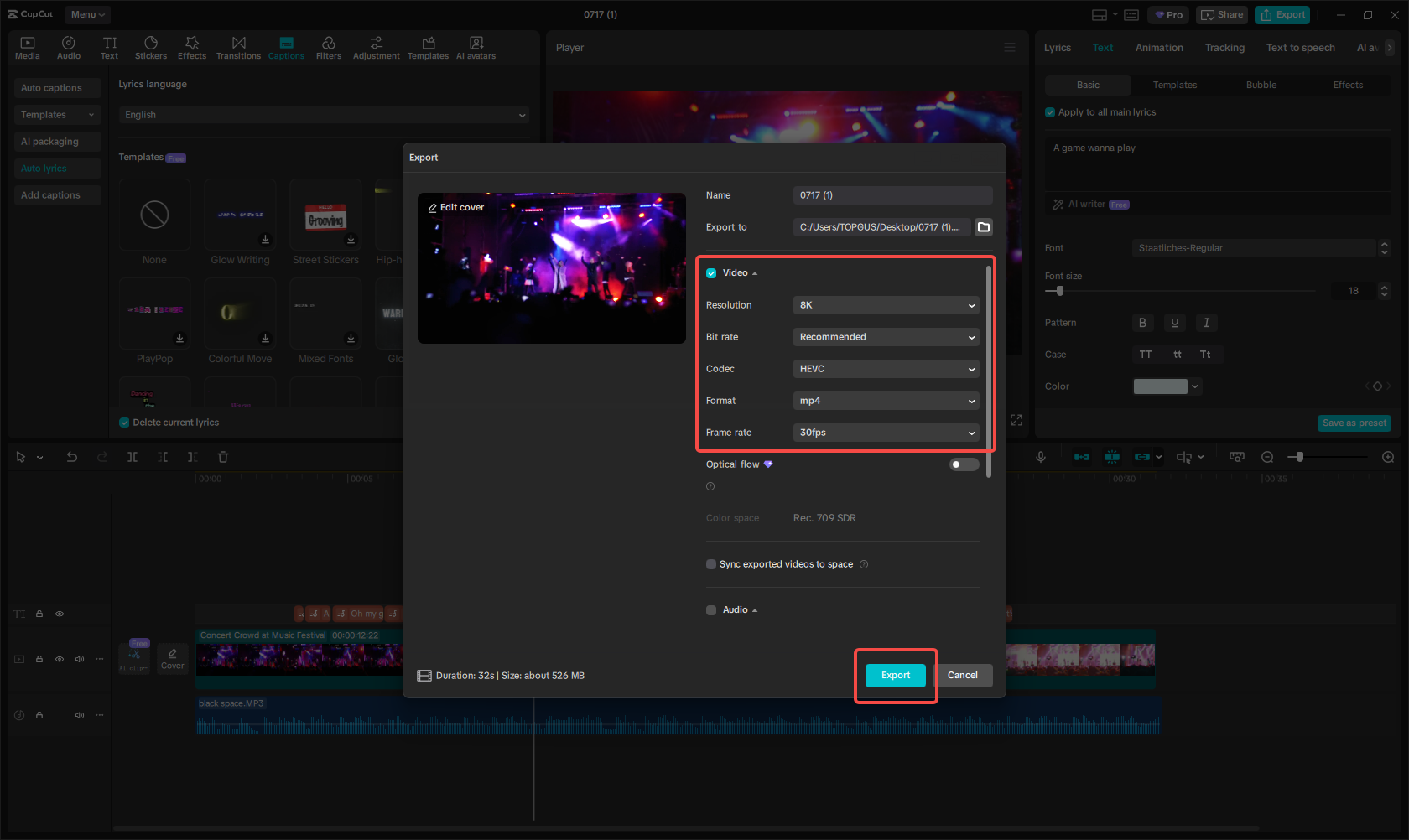Open the Transitions panel
1409x840 pixels.
pos(239,48)
